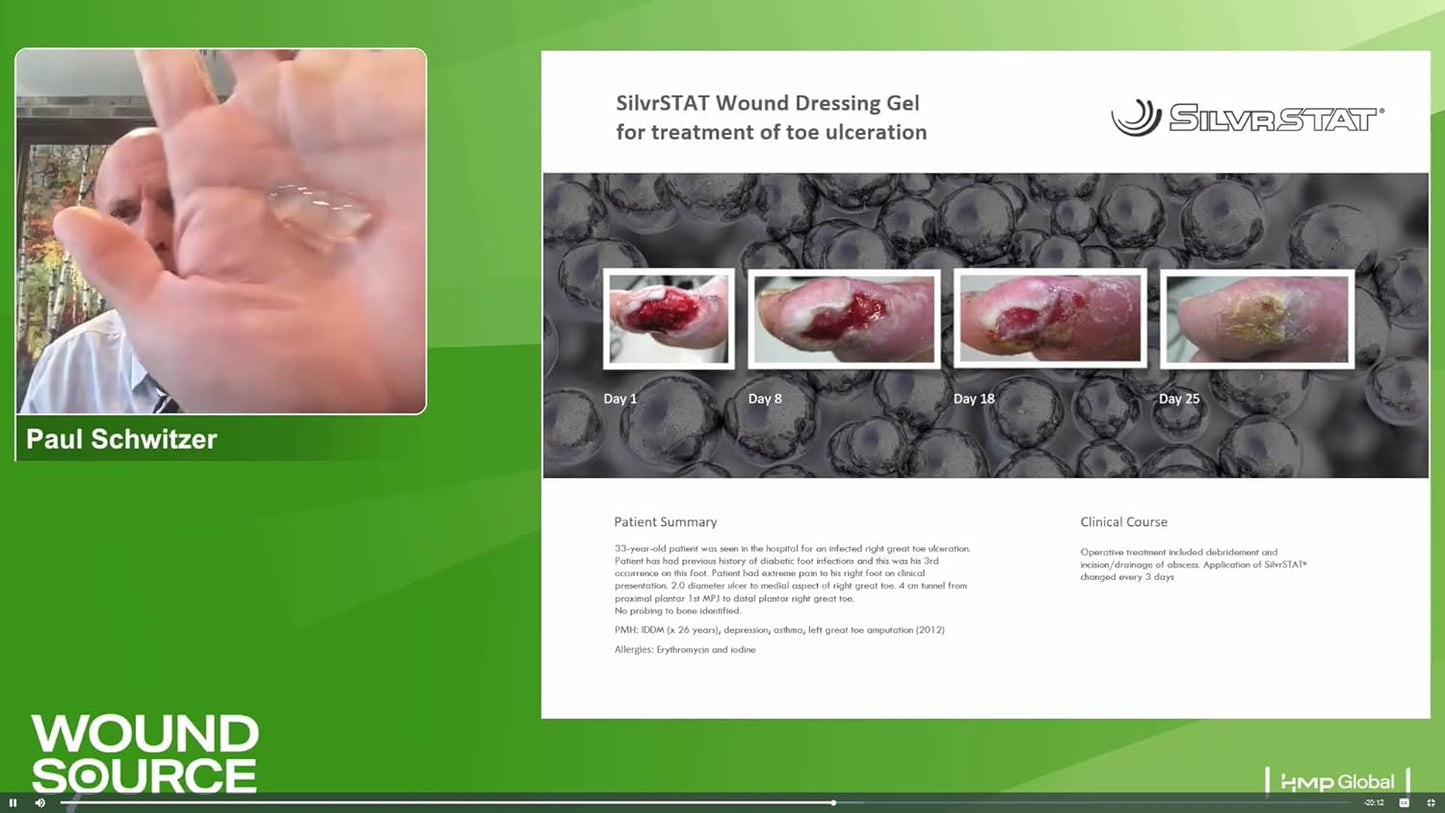The image size is (1445, 813).
Task: Click the 'Day 8' label
Action: (765, 399)
